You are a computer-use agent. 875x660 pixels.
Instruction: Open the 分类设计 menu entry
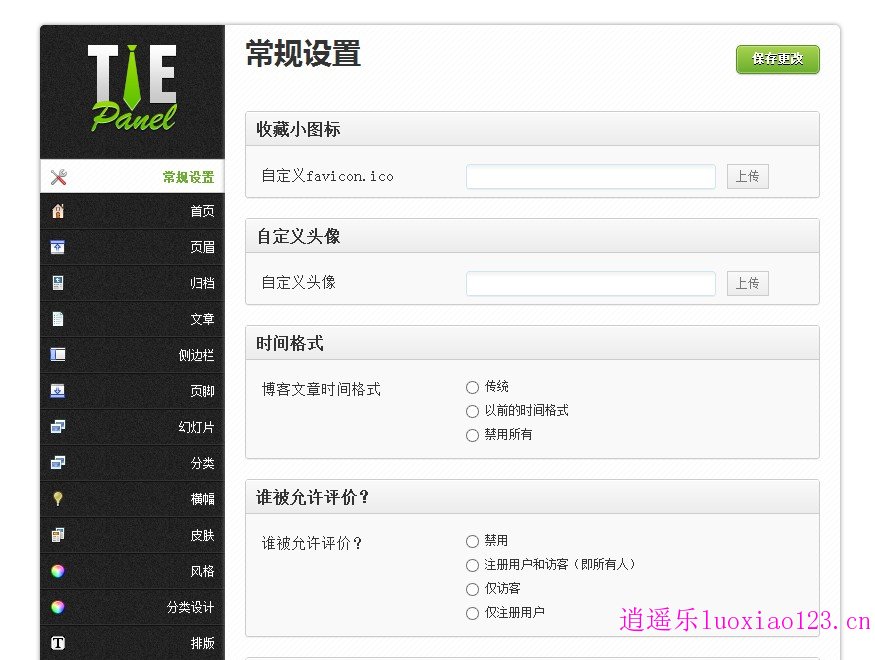pyautogui.click(x=132, y=607)
